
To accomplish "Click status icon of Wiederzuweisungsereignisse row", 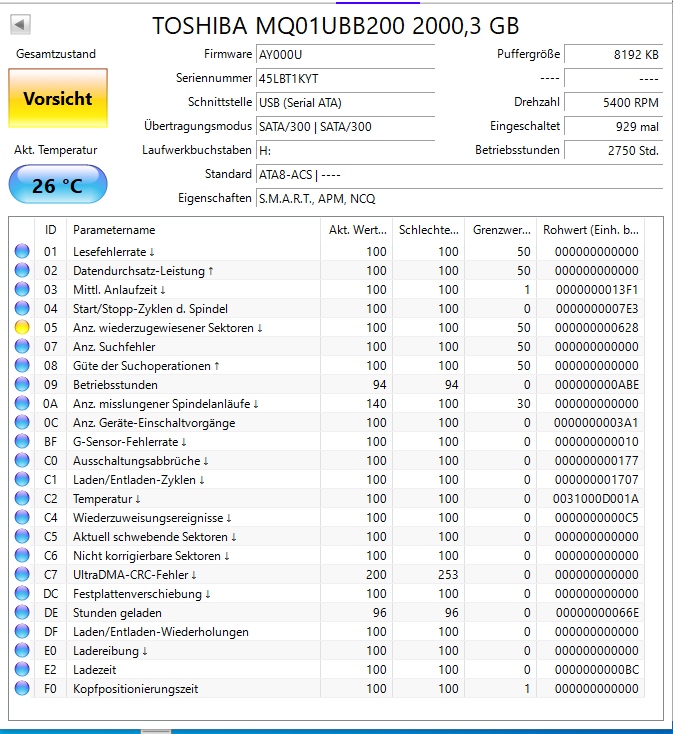I will click(x=22, y=517).
